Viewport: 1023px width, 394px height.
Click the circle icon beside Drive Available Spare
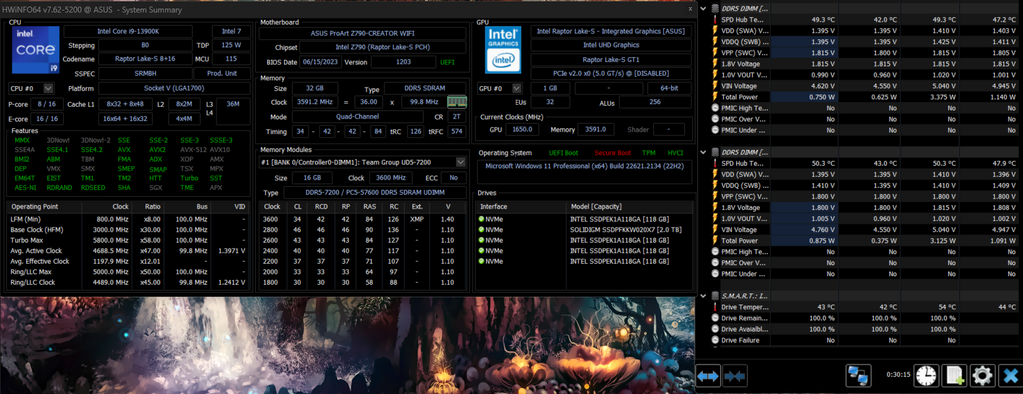[x=715, y=329]
